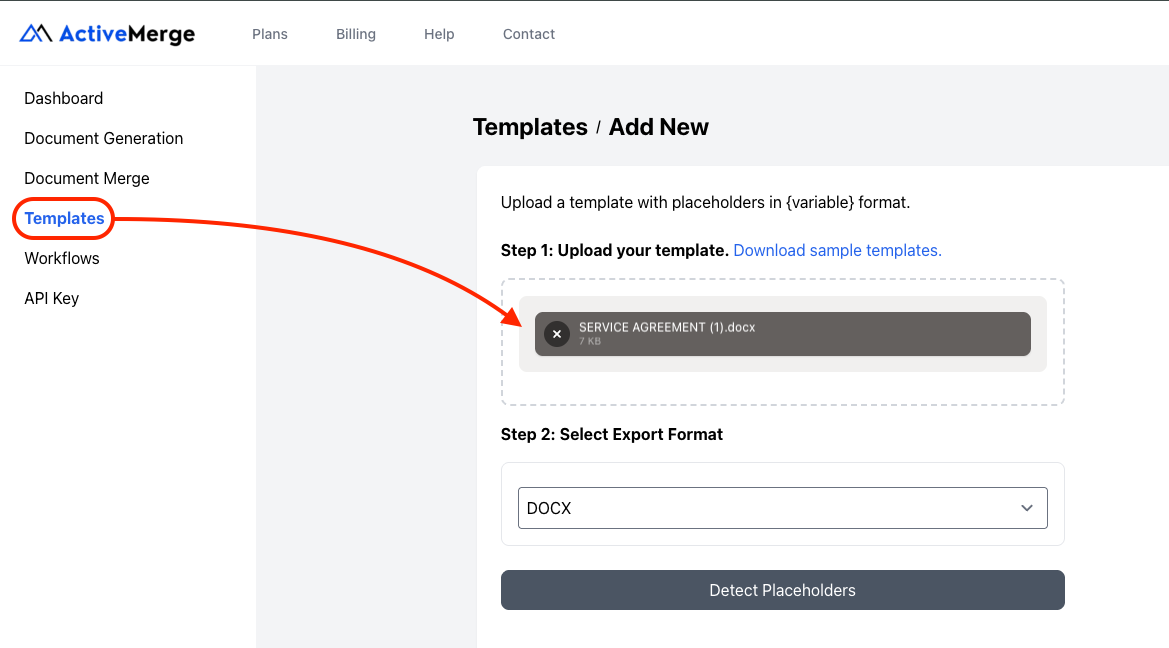Navigate to Document Generation
This screenshot has height=648, width=1169.
pos(103,138)
